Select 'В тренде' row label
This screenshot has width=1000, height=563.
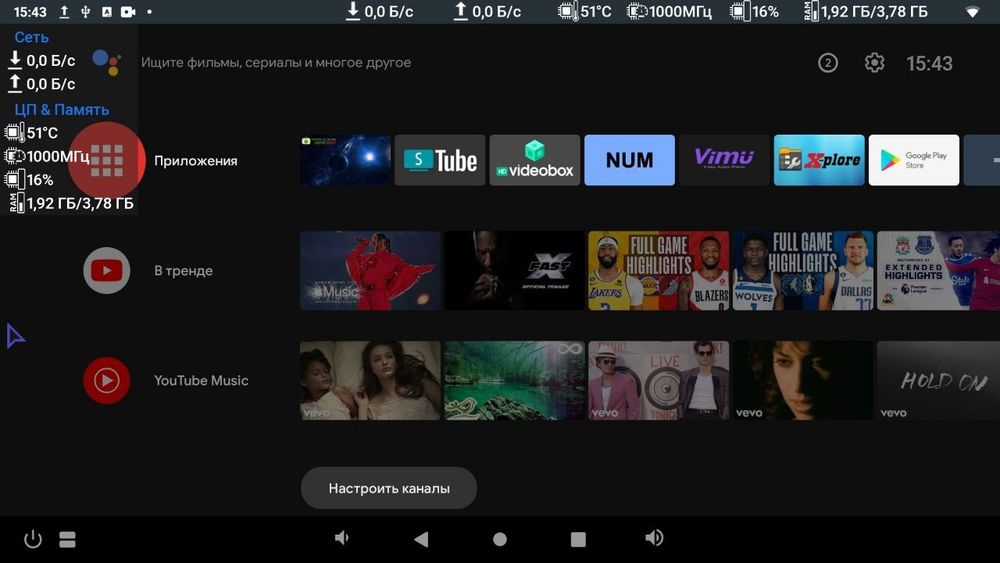pos(184,270)
